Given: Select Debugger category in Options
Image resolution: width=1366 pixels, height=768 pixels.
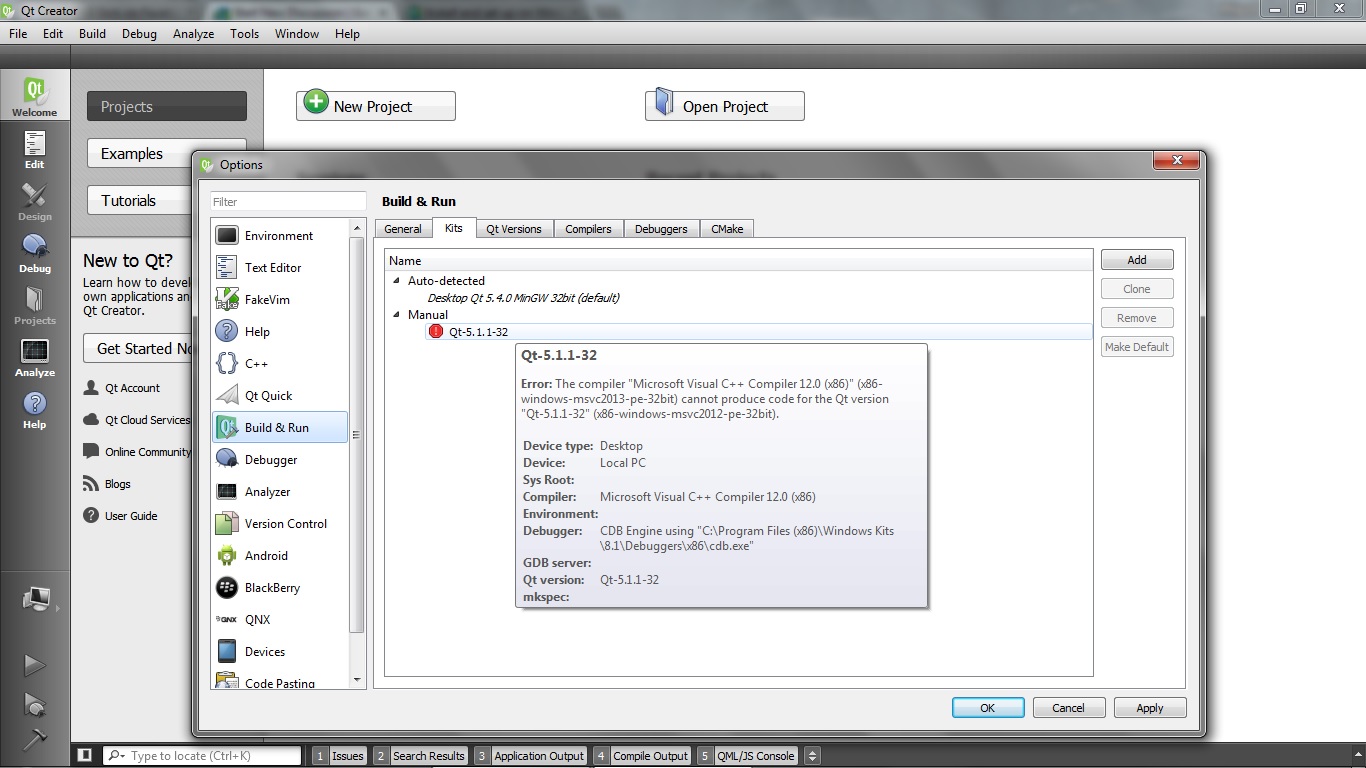Looking at the screenshot, I should pos(281,460).
